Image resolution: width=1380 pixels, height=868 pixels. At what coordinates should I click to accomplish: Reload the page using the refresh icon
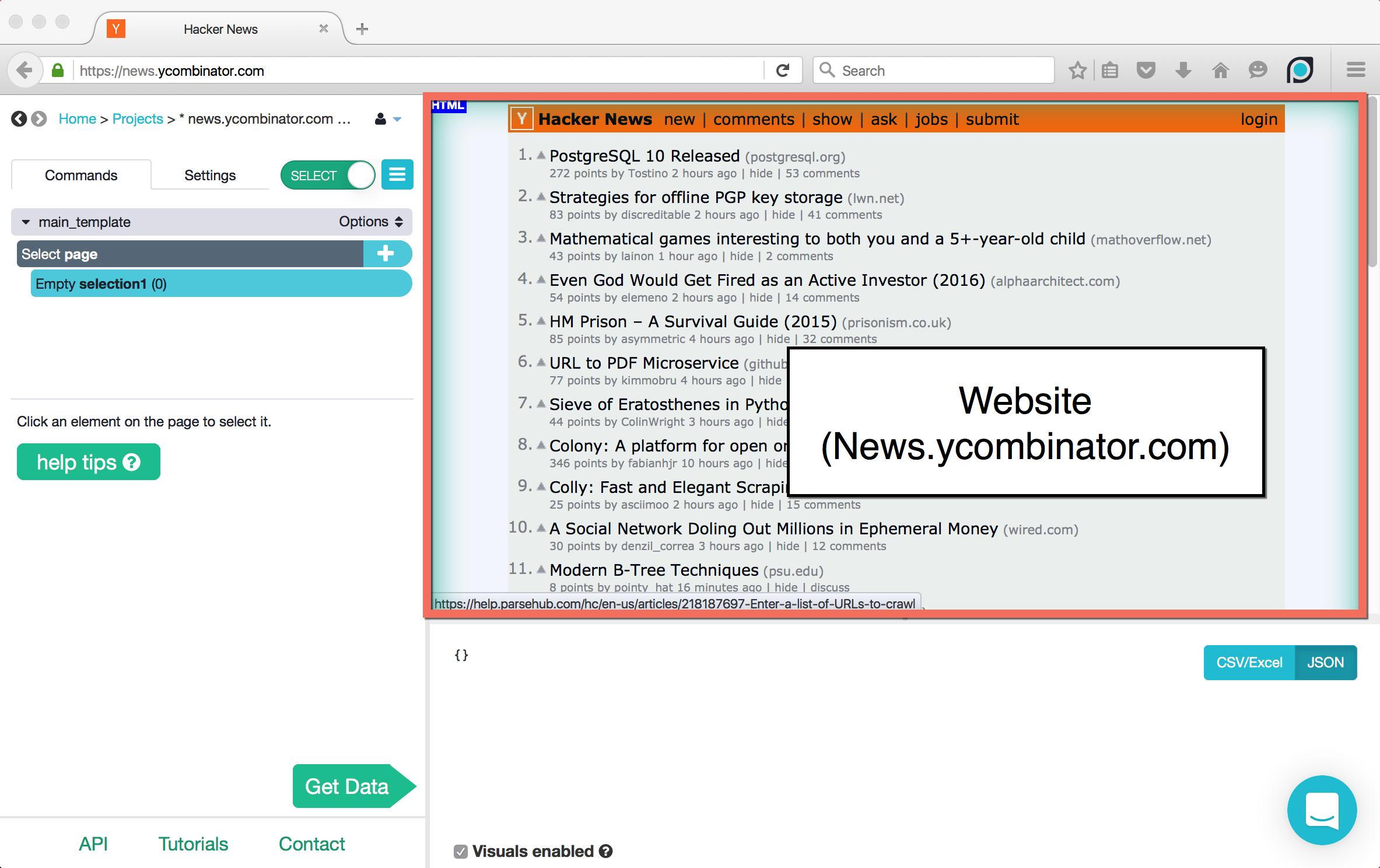[x=783, y=70]
